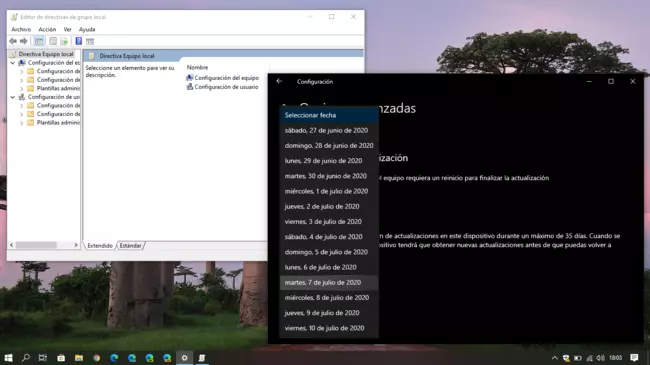The width and height of the screenshot is (650, 365).
Task: Pick miércoles, 1 de julio de 2020
Action: tap(329, 191)
